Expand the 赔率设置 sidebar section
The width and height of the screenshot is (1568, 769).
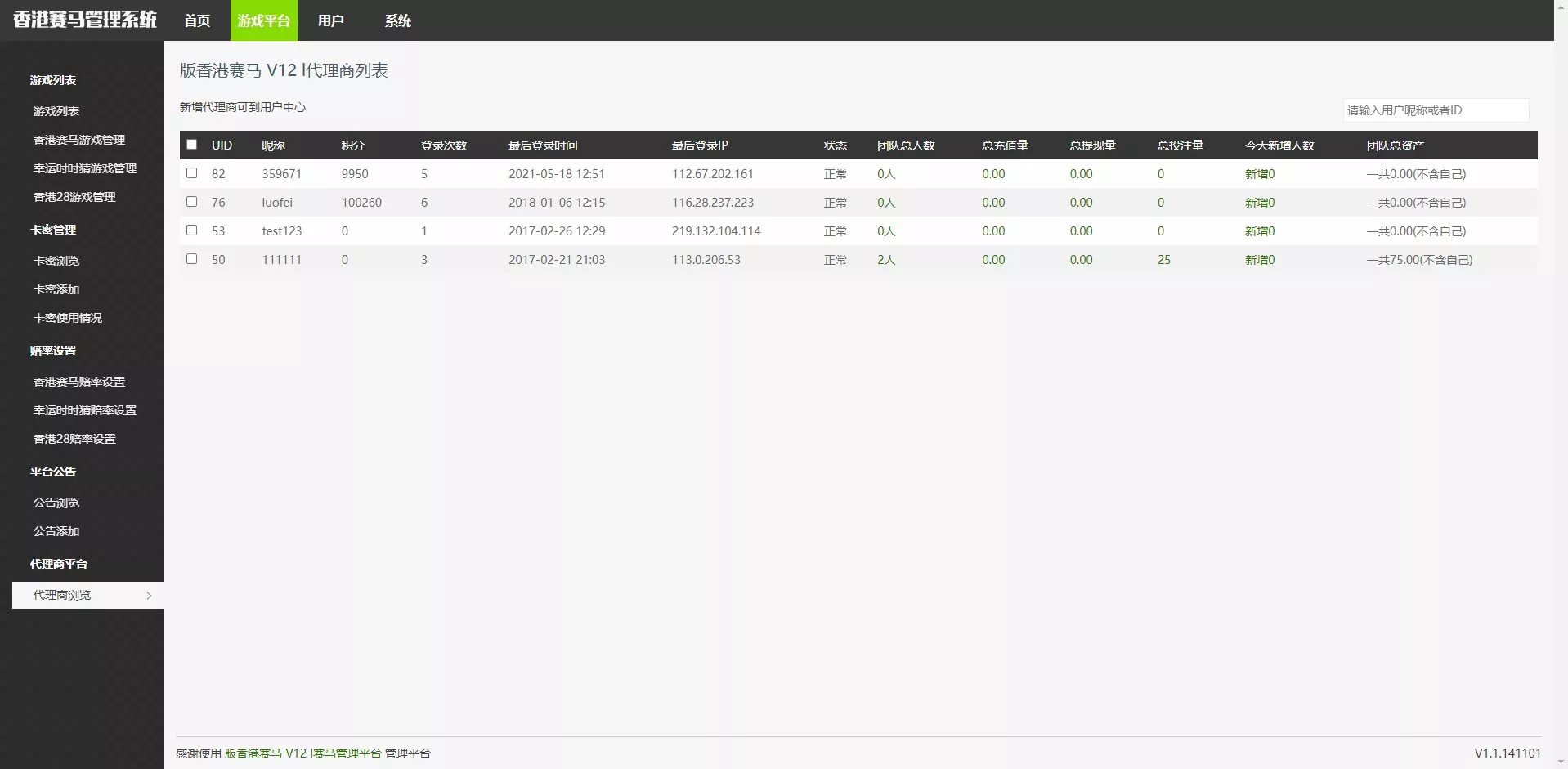pos(53,351)
